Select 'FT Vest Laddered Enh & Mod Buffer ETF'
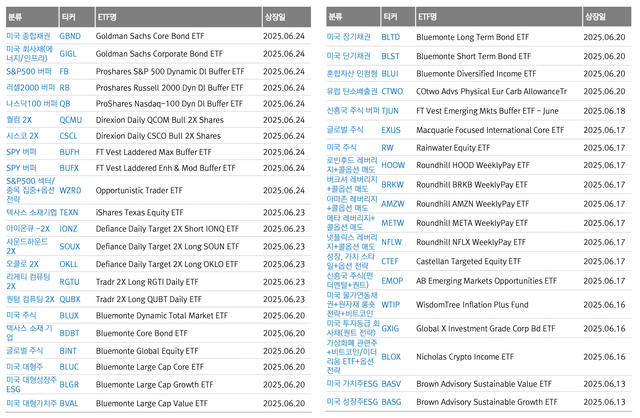The width and height of the screenshot is (640, 418). coord(165,168)
